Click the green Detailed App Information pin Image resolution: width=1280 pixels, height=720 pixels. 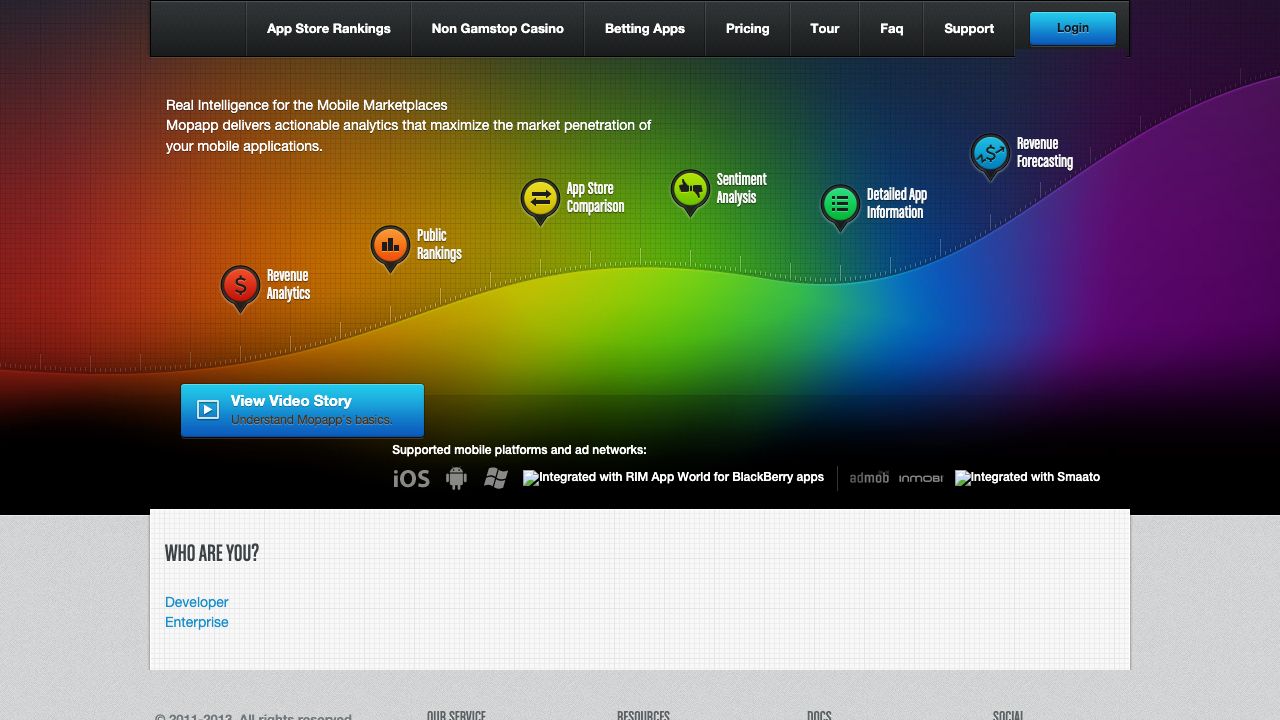tap(840, 204)
